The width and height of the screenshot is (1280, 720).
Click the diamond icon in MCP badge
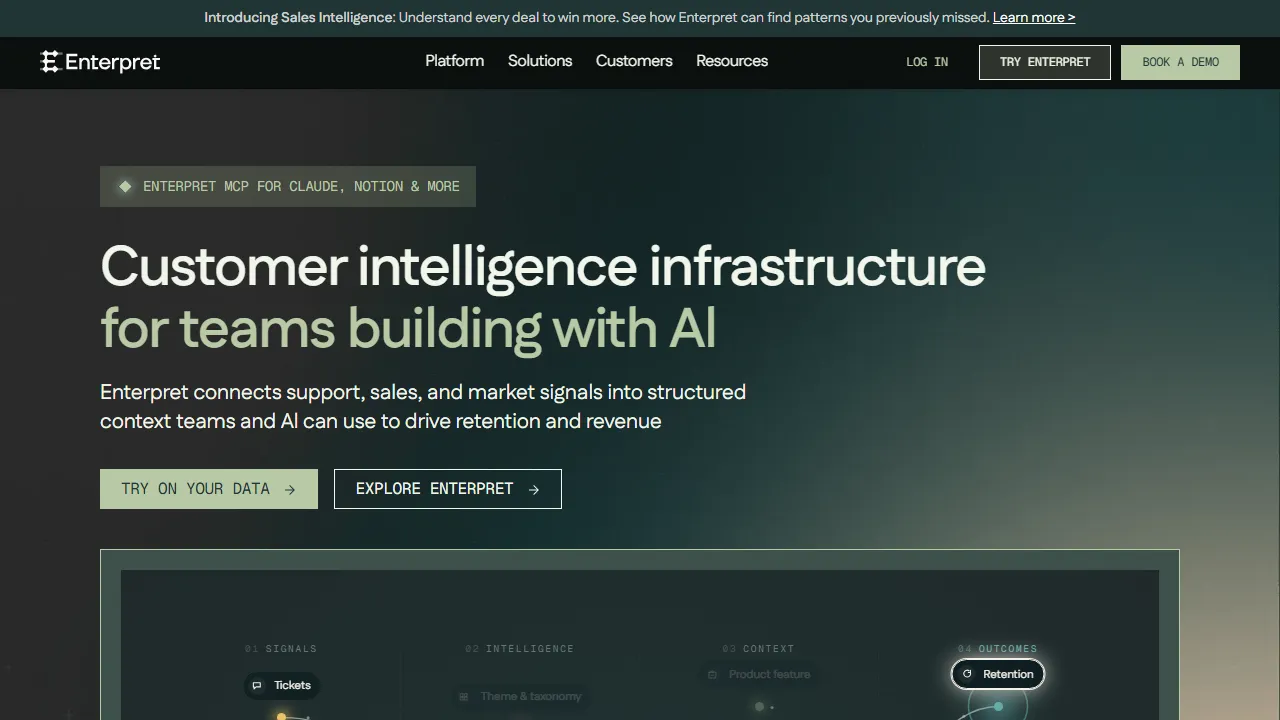pyautogui.click(x=125, y=186)
